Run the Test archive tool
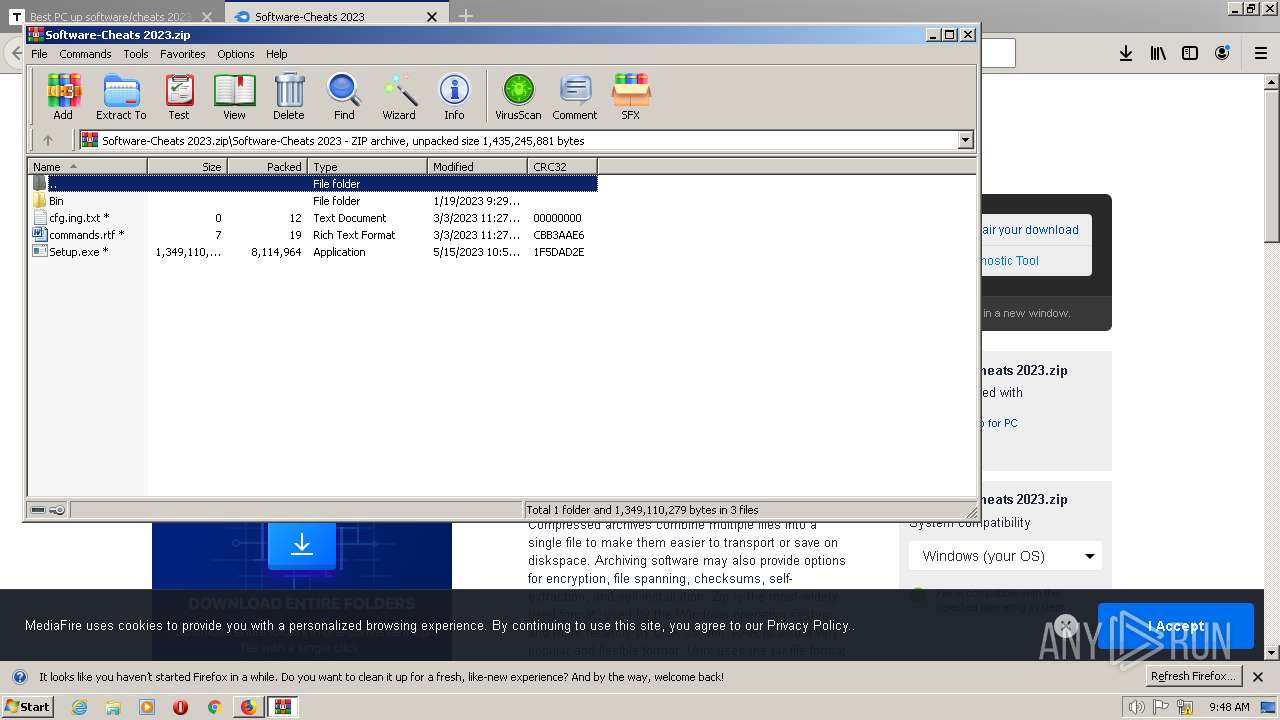This screenshot has height=720, width=1280. (x=179, y=97)
